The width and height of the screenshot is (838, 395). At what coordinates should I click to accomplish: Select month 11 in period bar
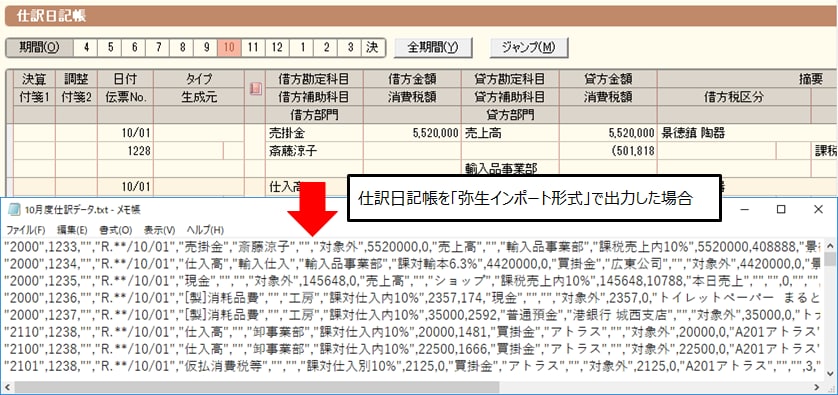[x=254, y=47]
